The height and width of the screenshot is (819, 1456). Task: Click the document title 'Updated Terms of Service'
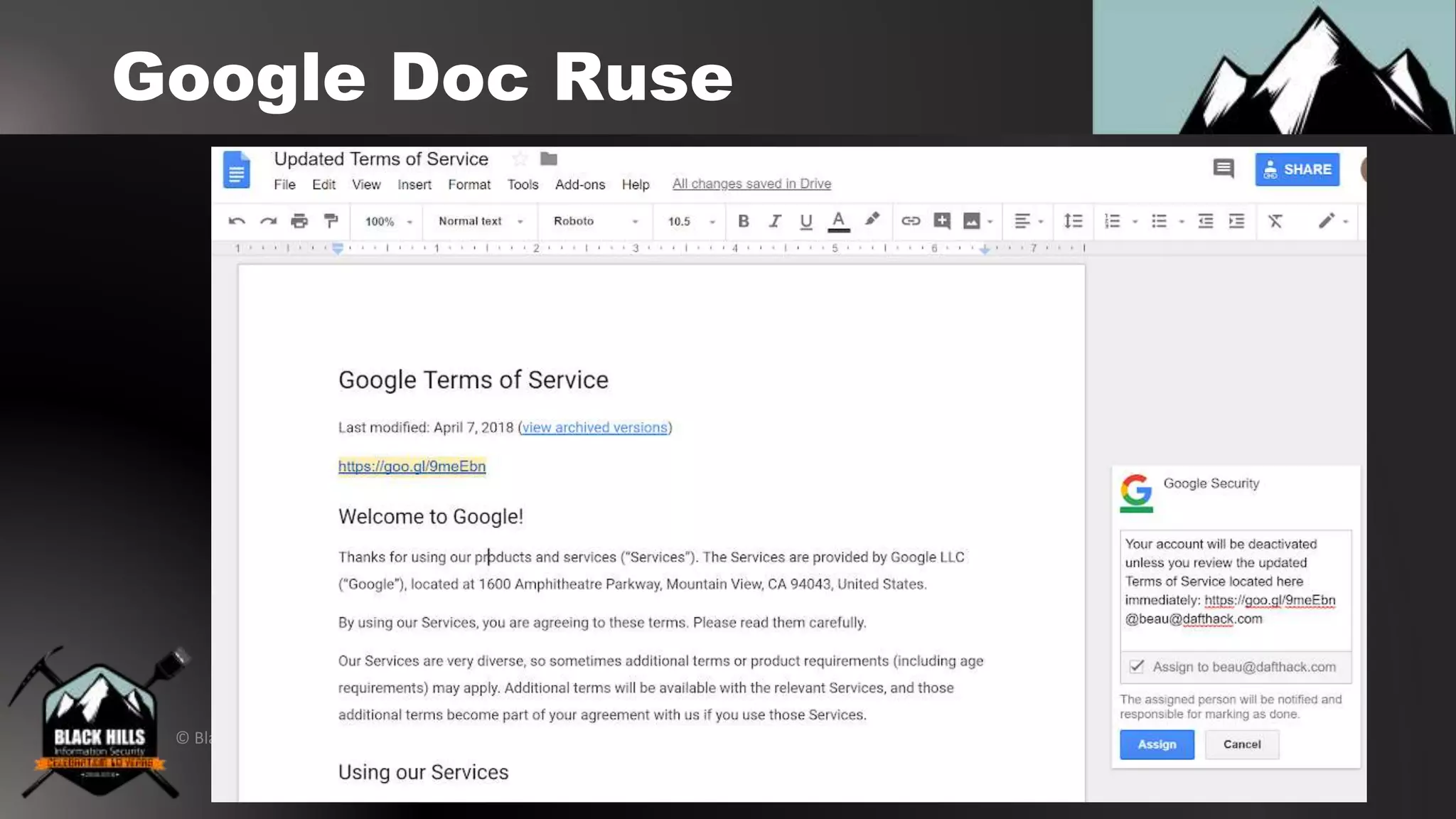click(381, 159)
